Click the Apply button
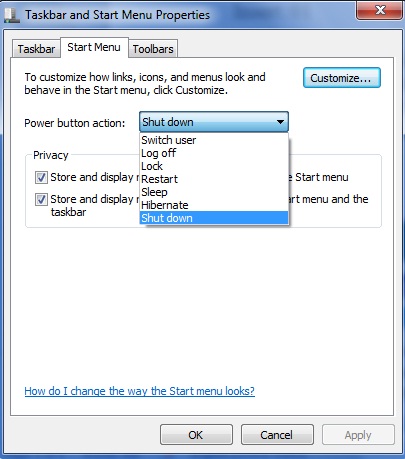The image size is (405, 459). coord(358,435)
